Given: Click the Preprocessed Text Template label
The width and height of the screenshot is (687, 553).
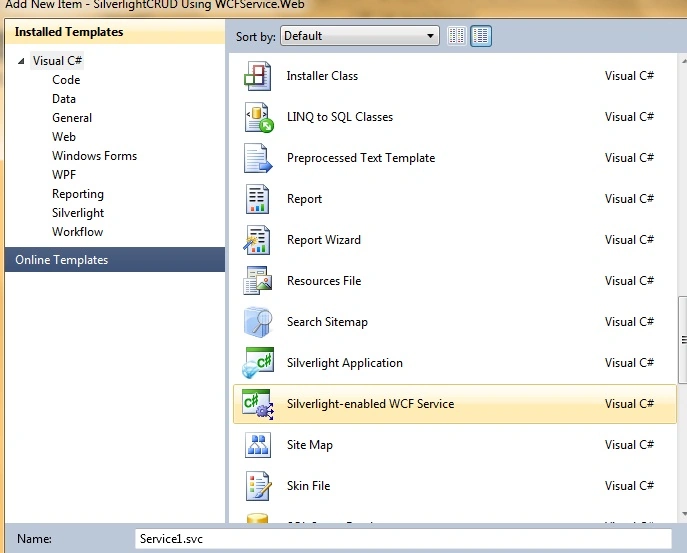Looking at the screenshot, I should coord(361,158).
